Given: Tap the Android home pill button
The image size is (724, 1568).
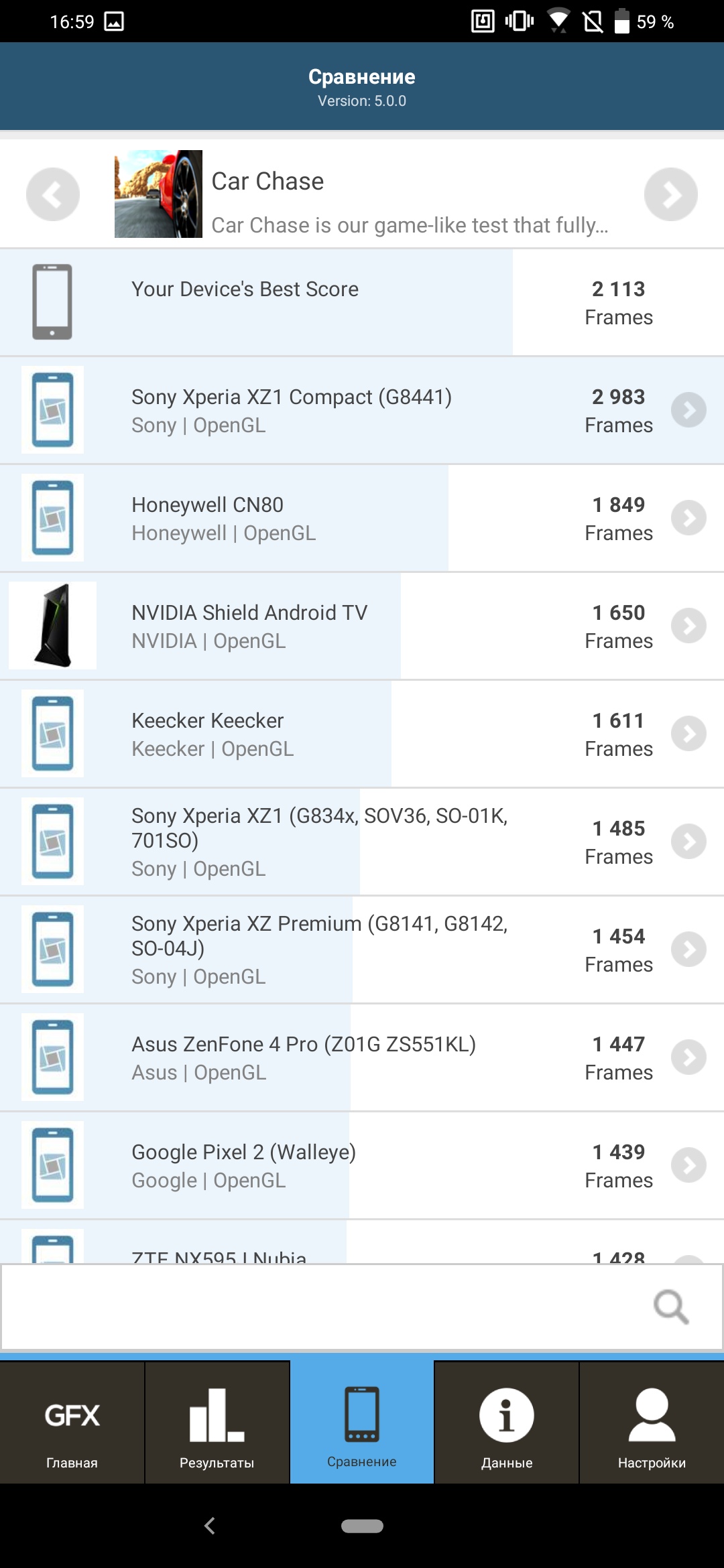Looking at the screenshot, I should point(362,1526).
